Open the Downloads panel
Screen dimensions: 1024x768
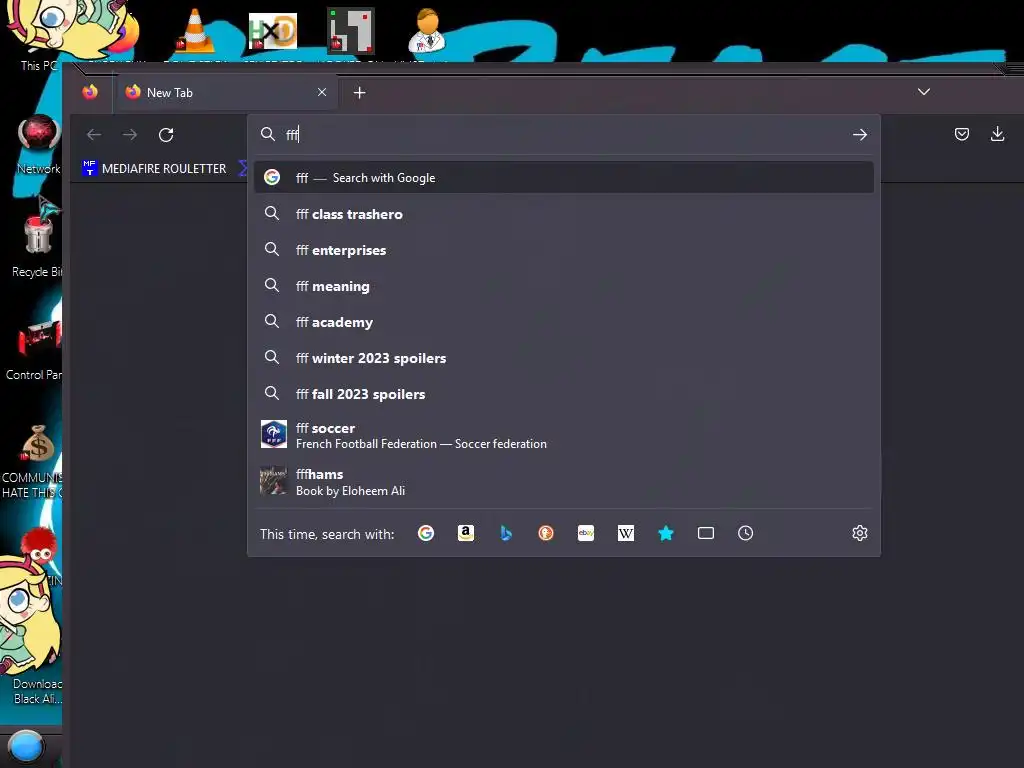click(997, 135)
